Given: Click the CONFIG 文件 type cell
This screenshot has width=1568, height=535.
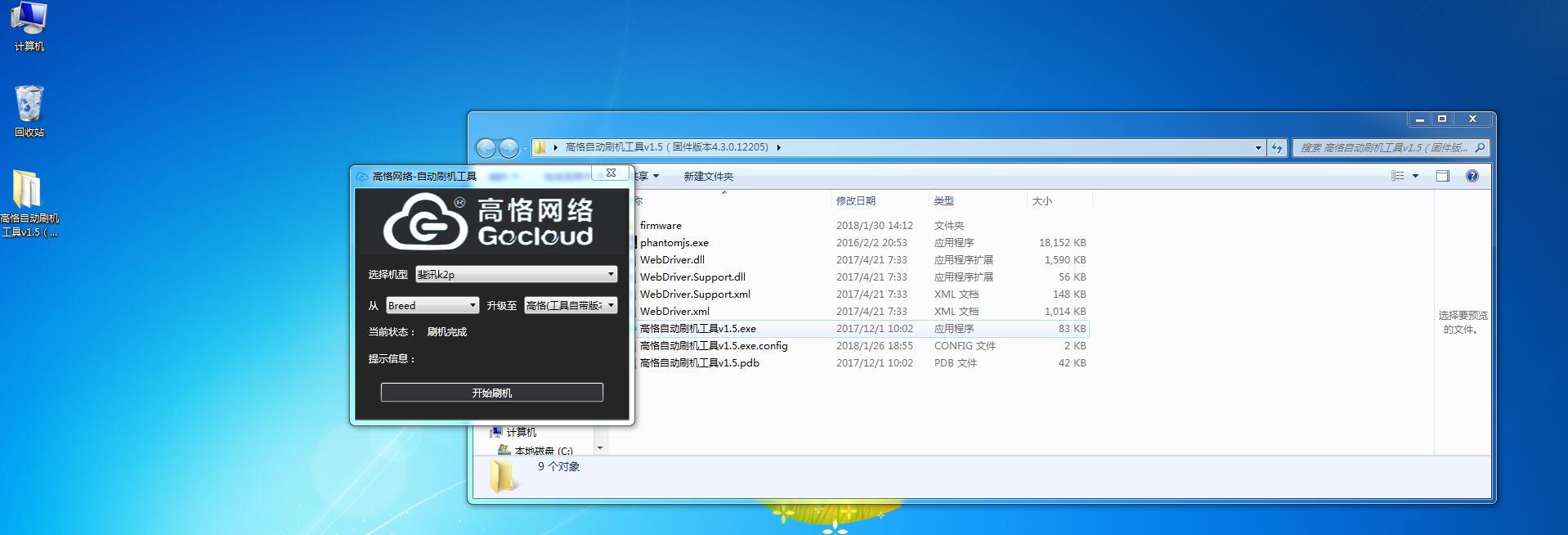Looking at the screenshot, I should tap(965, 345).
